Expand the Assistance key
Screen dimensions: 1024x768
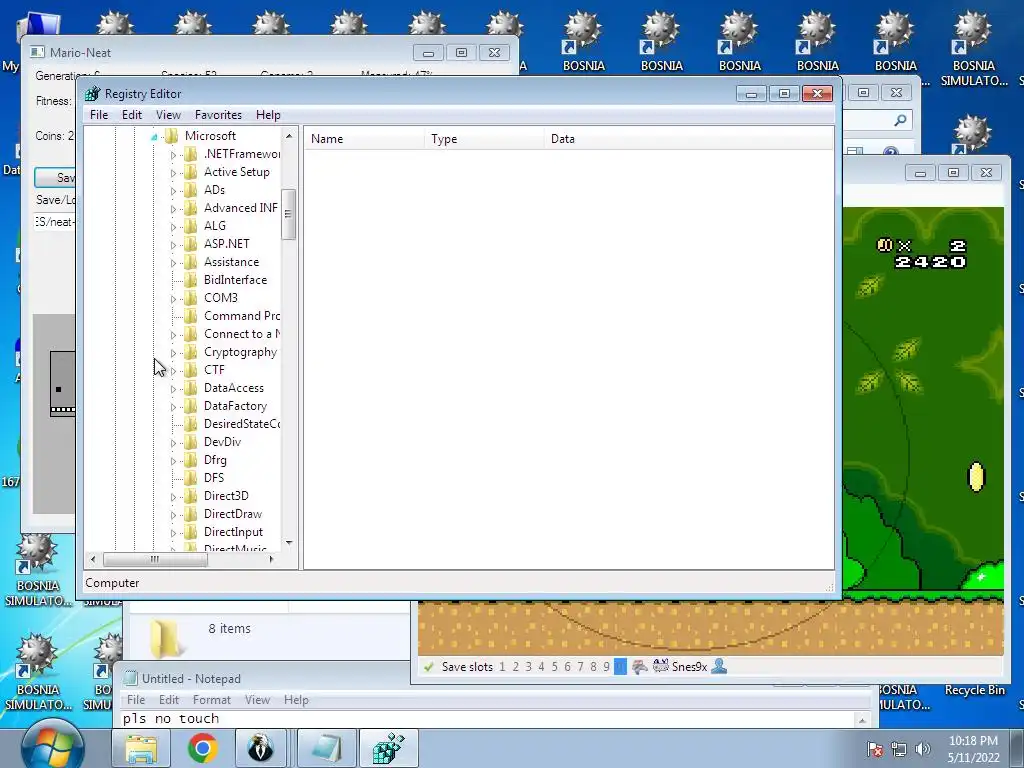tap(173, 263)
